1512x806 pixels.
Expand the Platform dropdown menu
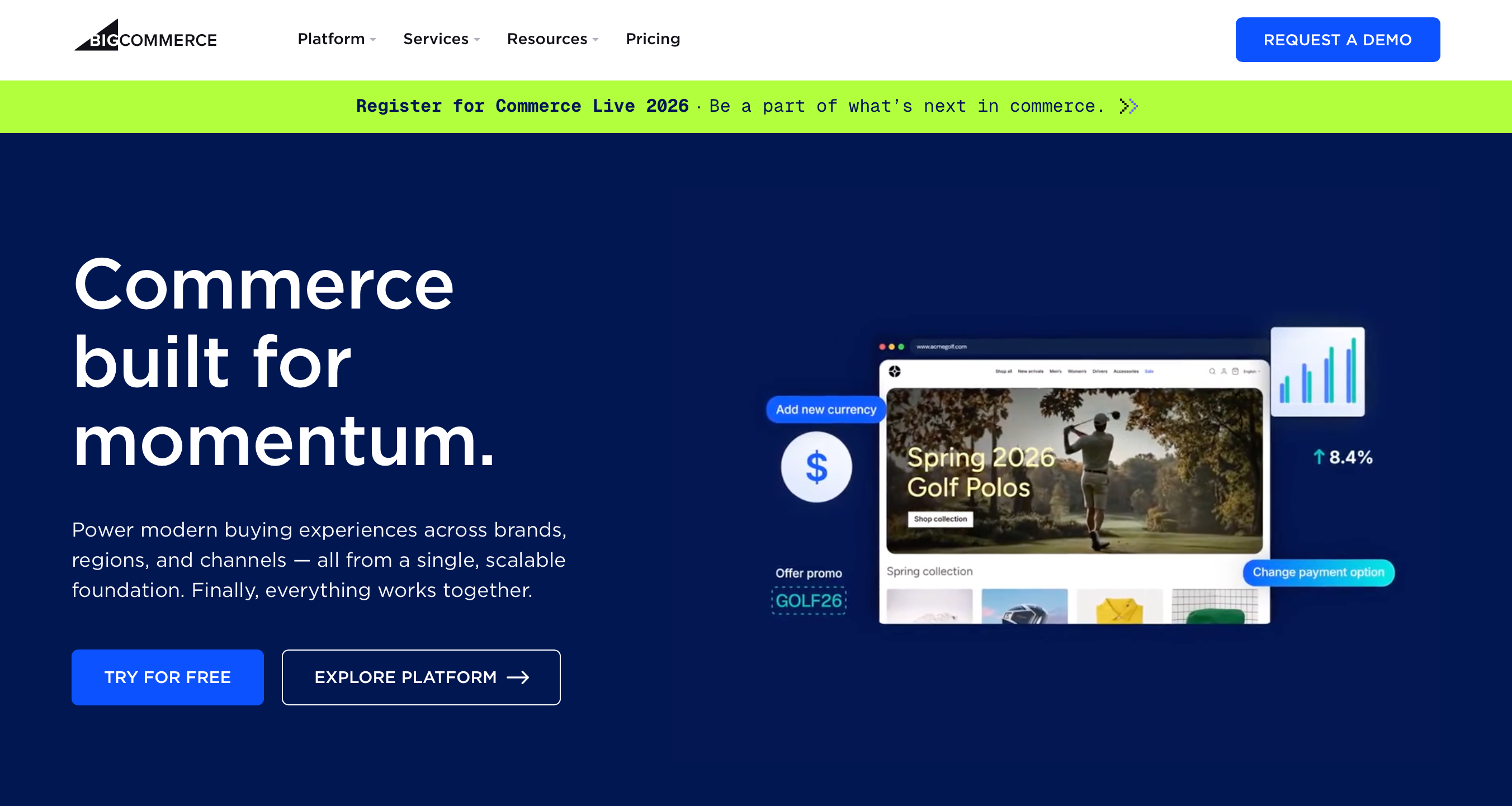tap(336, 39)
